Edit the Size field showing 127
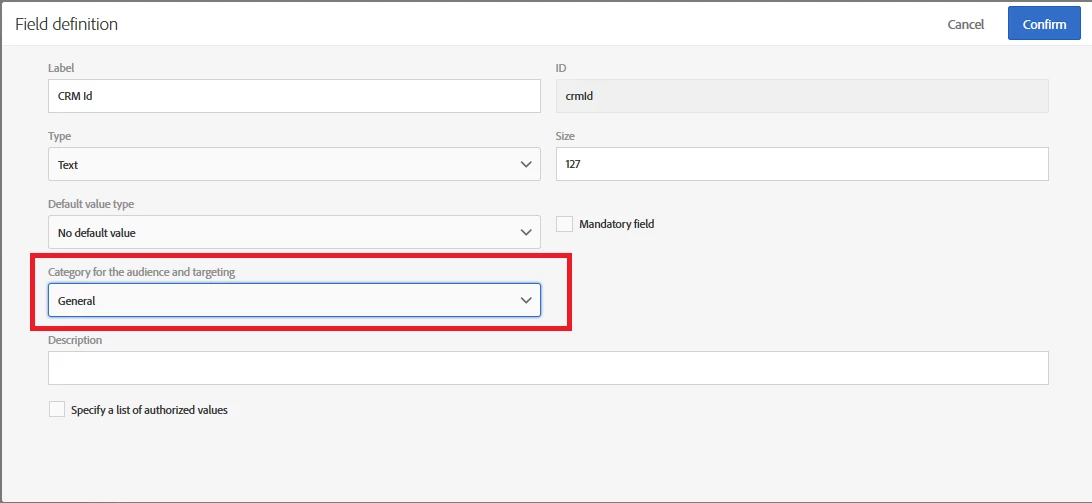Image resolution: width=1092 pixels, height=503 pixels. click(802, 164)
